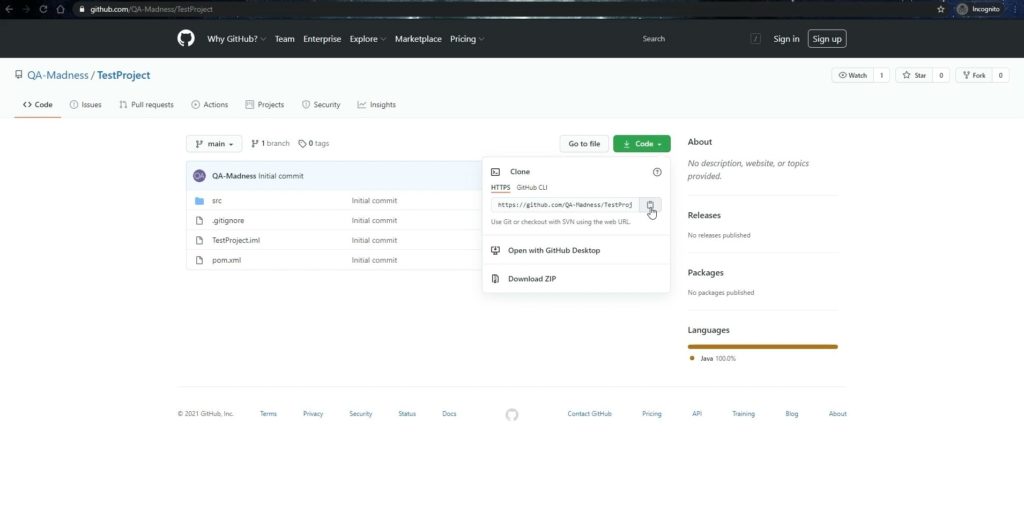Open the src folder name
The image size is (1024, 506).
pyautogui.click(x=217, y=200)
